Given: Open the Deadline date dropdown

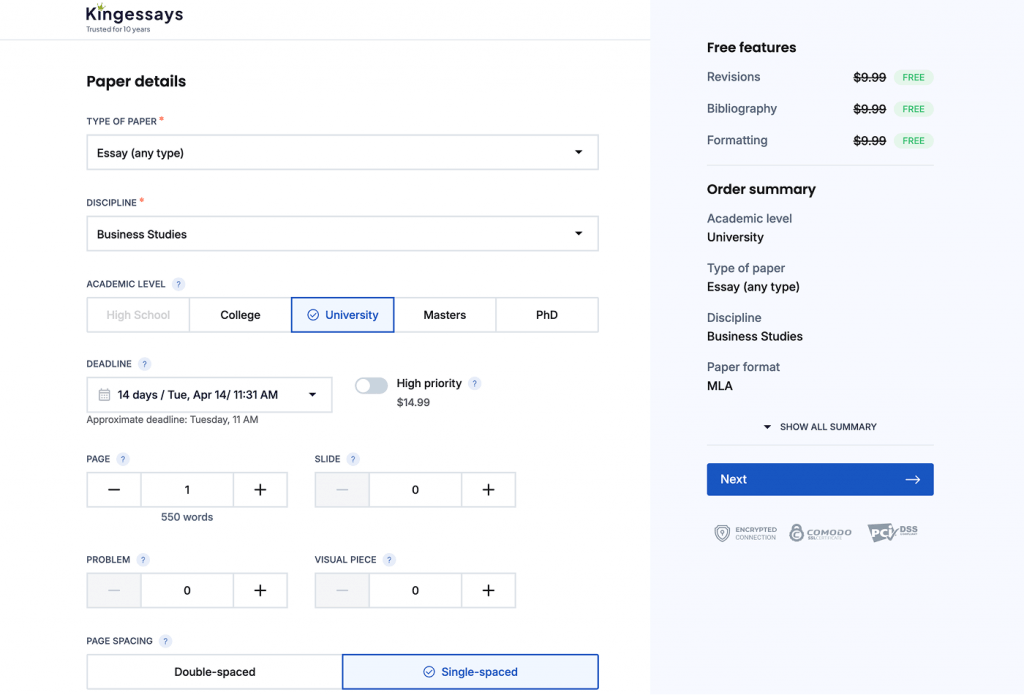Looking at the screenshot, I should (x=209, y=395).
